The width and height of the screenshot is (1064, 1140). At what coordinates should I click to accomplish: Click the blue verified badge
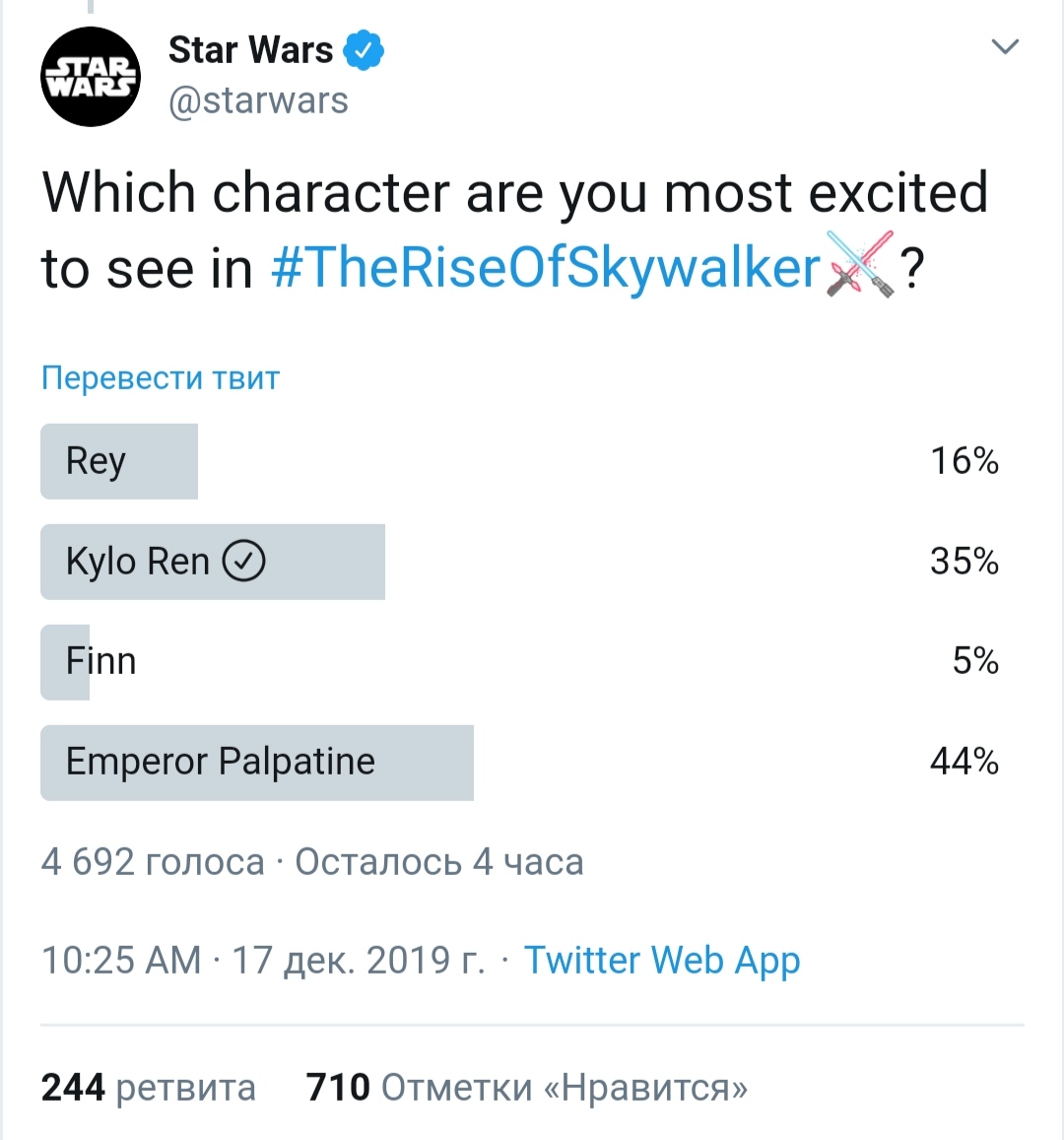(364, 50)
